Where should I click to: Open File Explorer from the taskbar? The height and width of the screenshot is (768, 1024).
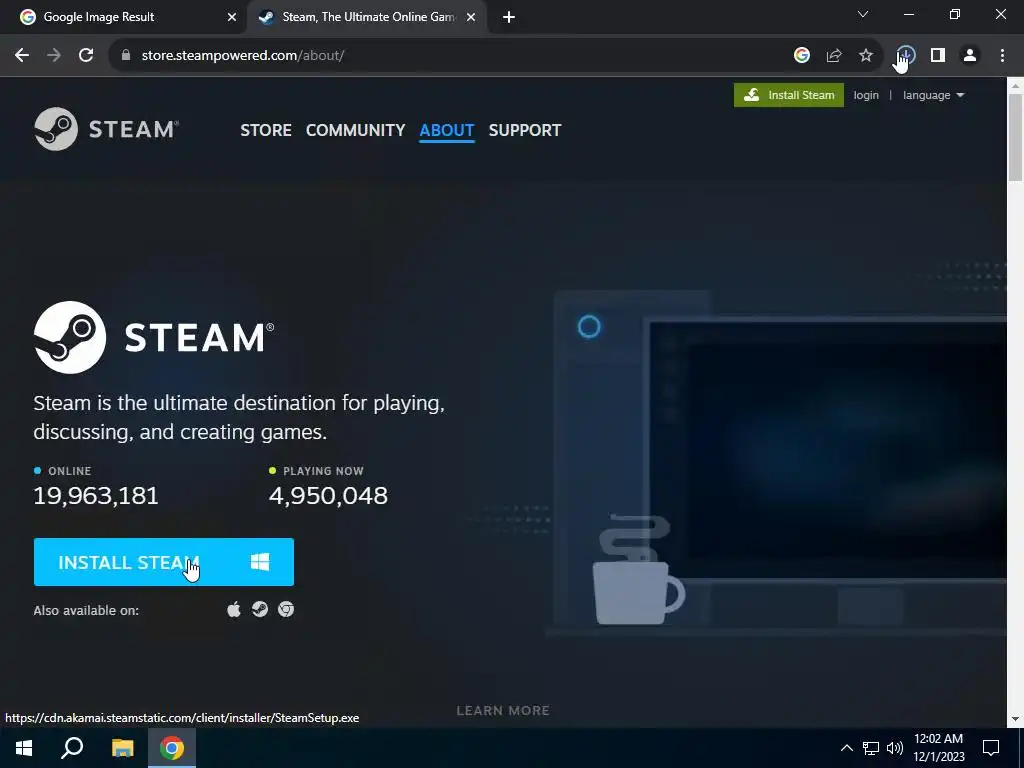(122, 748)
